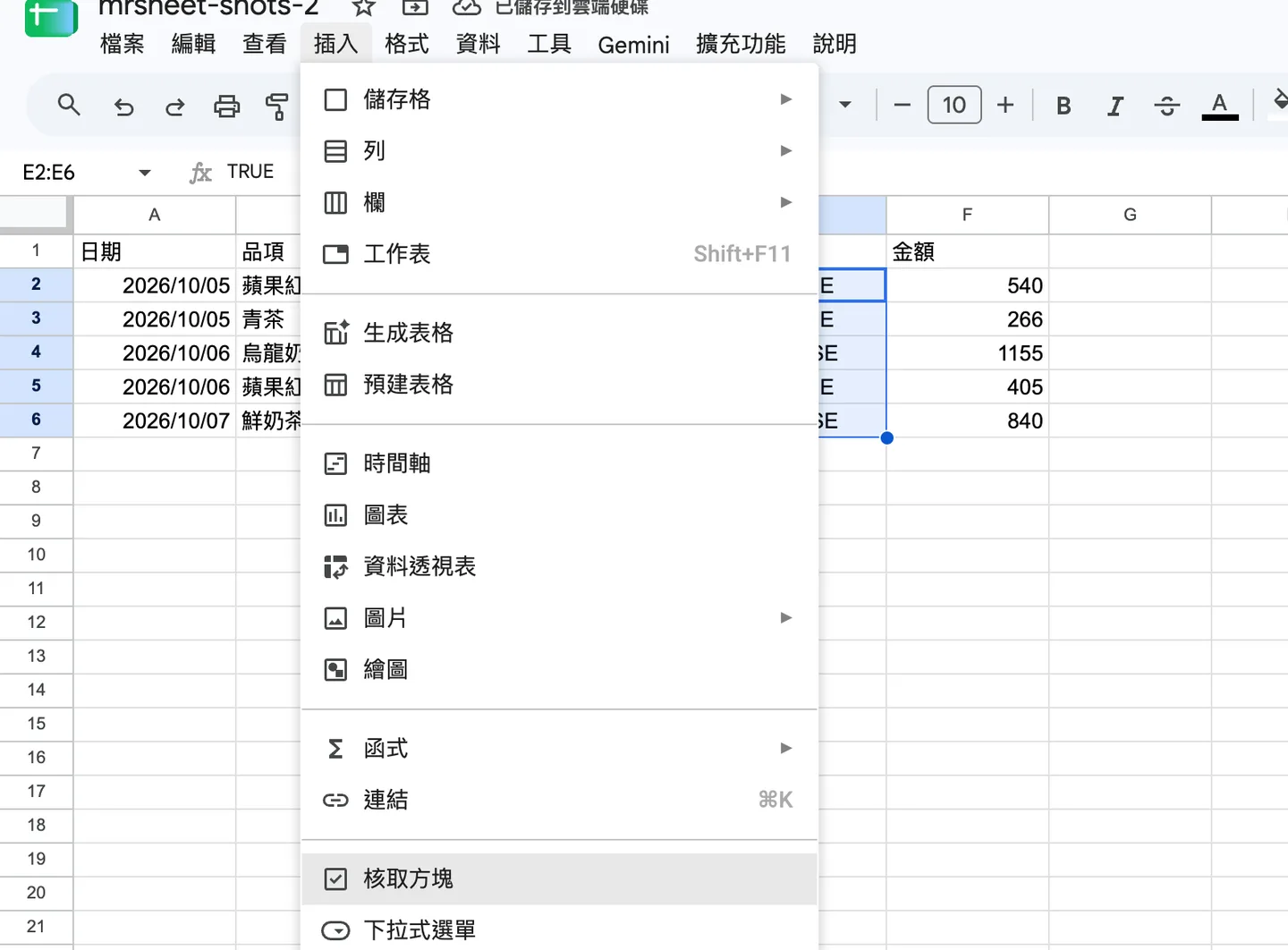This screenshot has height=950, width=1288.
Task: Click the font size field showing 10
Action: (954, 105)
